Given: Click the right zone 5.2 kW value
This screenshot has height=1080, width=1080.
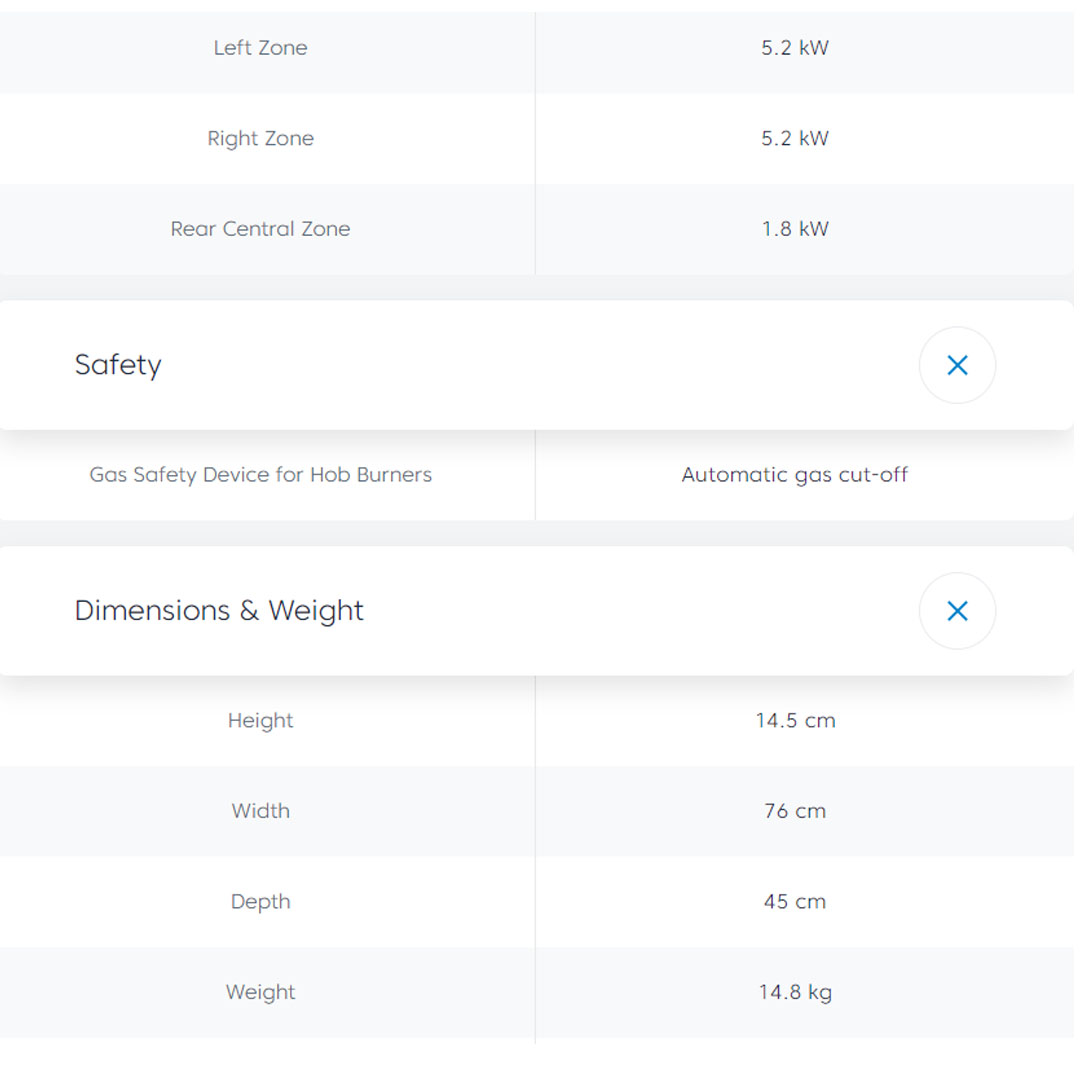Looking at the screenshot, I should click(x=795, y=139).
